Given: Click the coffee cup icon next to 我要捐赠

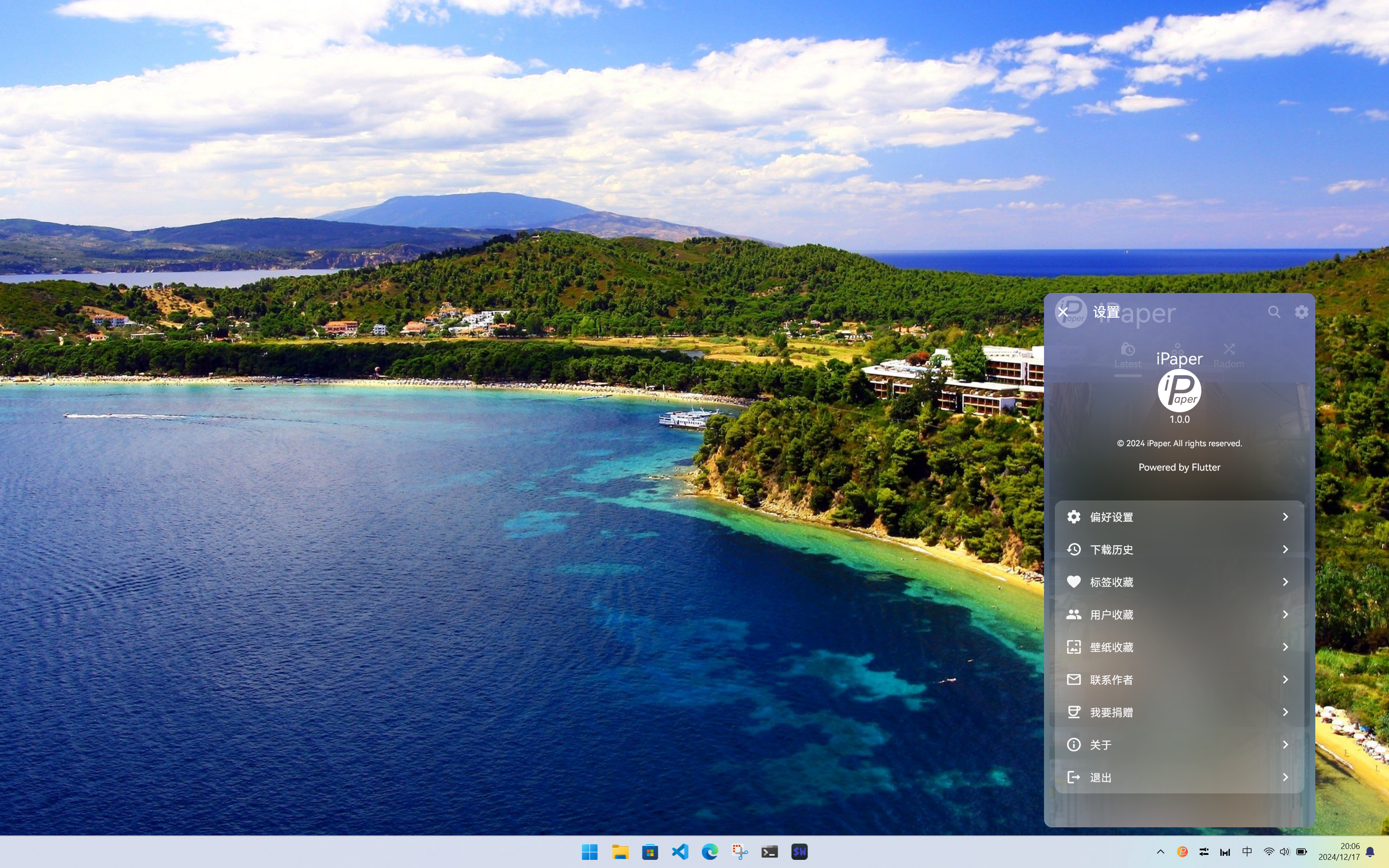Looking at the screenshot, I should pos(1073,712).
